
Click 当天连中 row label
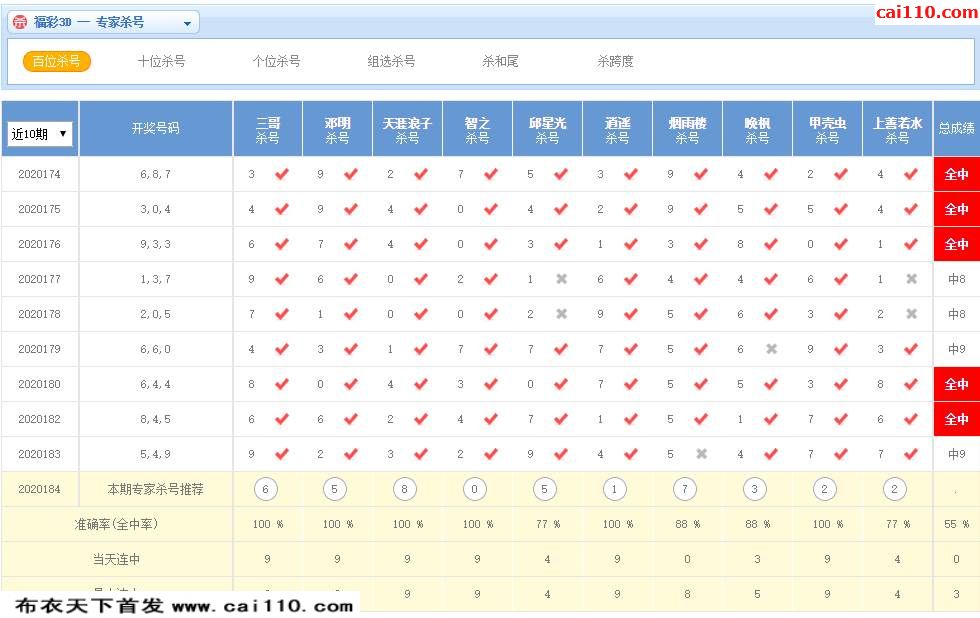point(116,559)
